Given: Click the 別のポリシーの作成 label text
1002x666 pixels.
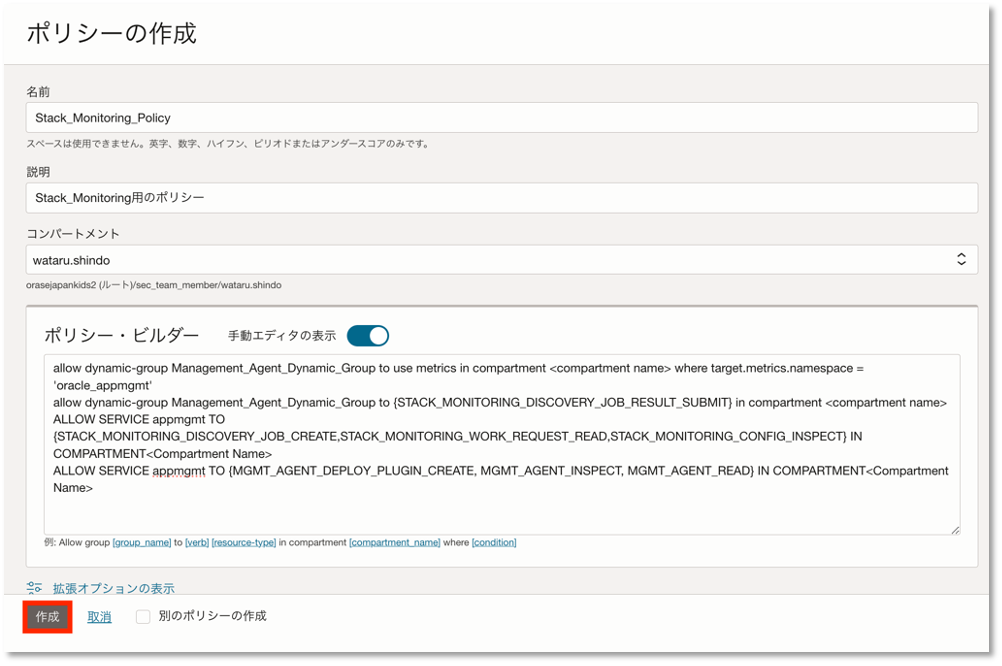Looking at the screenshot, I should point(212,617).
